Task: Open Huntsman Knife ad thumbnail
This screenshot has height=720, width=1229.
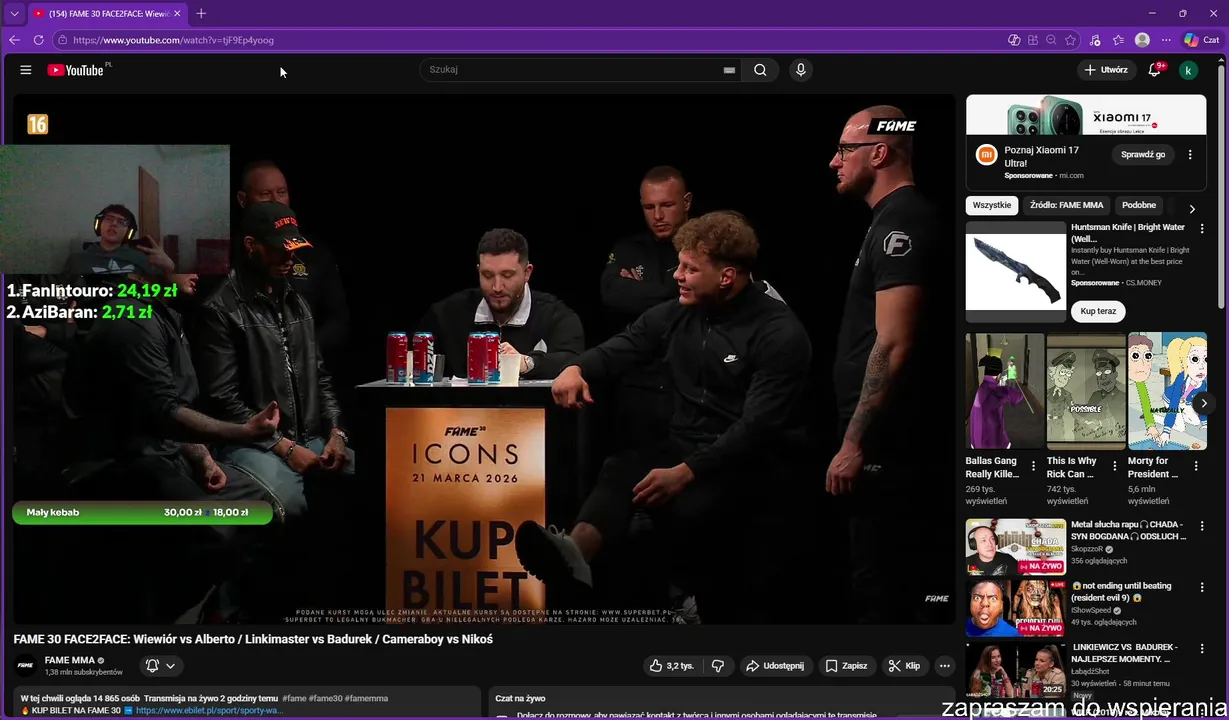Action: click(1016, 272)
